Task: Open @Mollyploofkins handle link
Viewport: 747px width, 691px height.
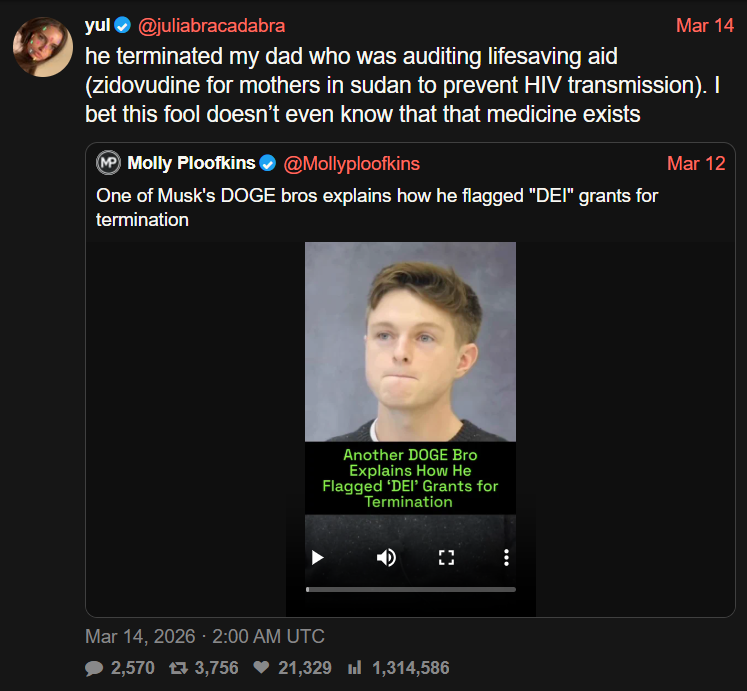Action: click(352, 163)
